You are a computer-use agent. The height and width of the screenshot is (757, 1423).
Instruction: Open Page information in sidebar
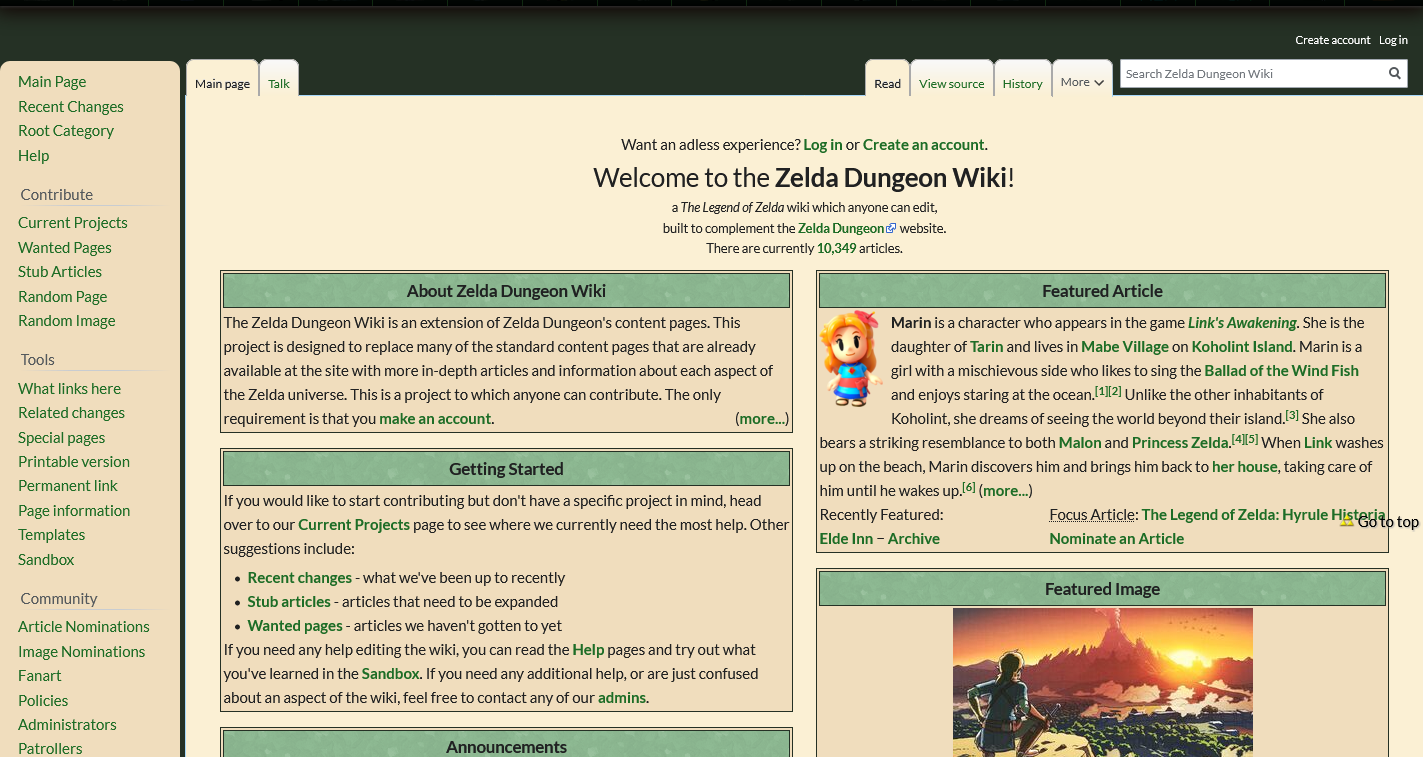[74, 510]
